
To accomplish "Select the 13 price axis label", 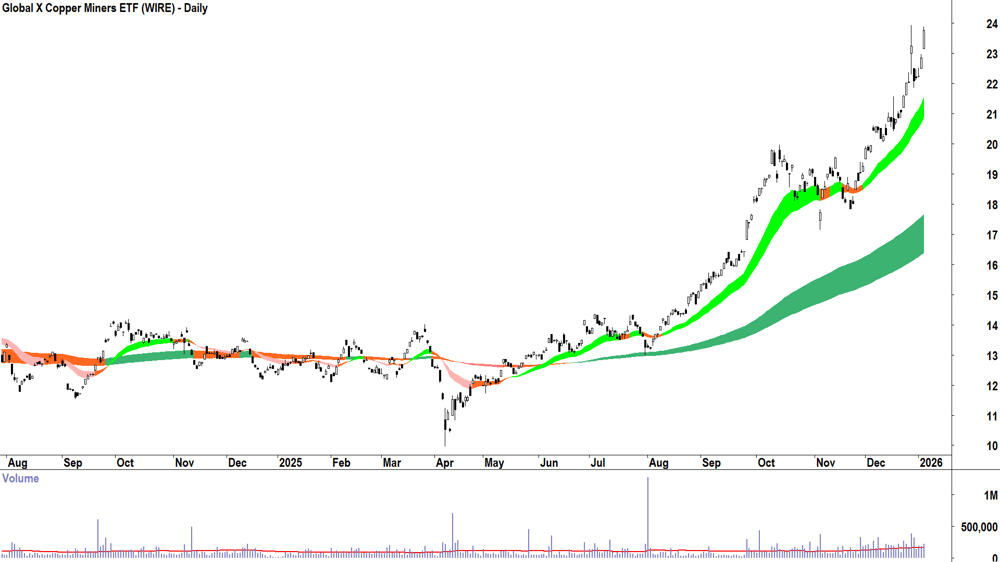I will pos(992,356).
